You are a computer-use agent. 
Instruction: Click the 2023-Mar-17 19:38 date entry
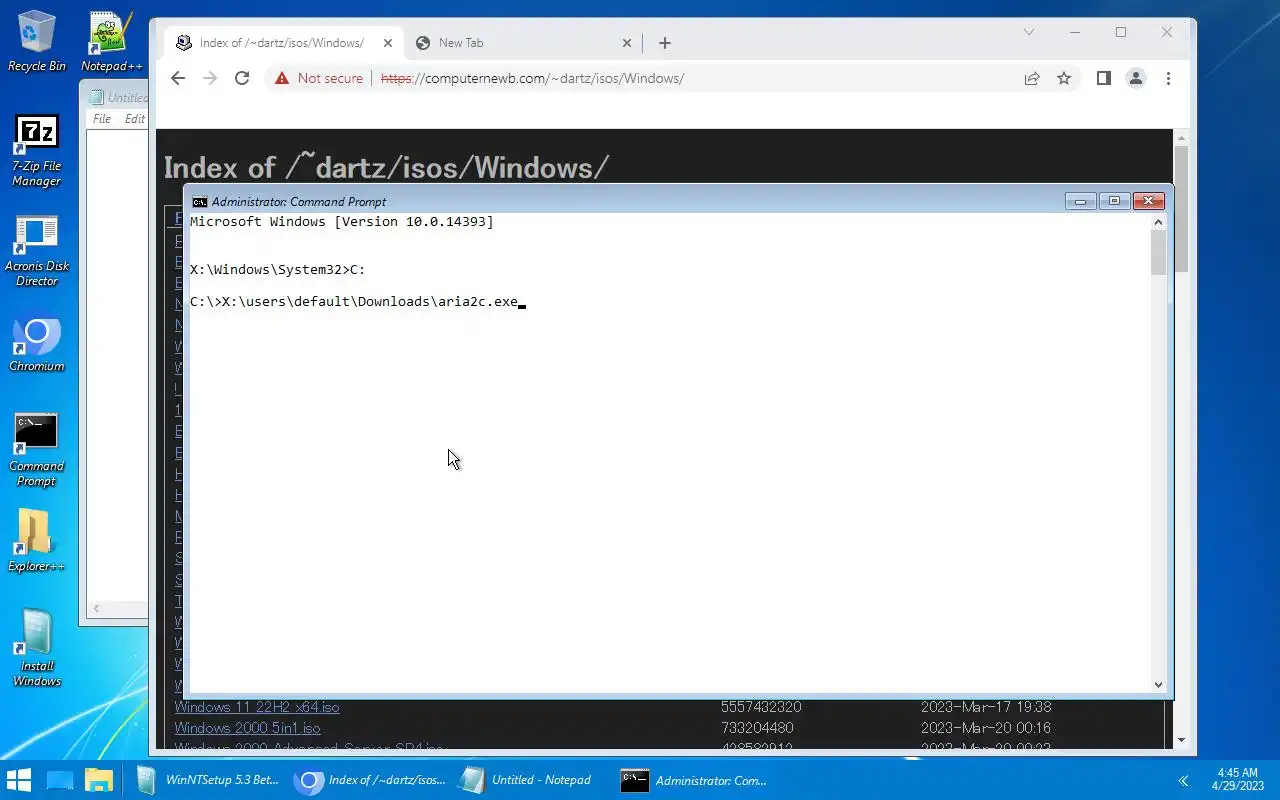point(985,707)
